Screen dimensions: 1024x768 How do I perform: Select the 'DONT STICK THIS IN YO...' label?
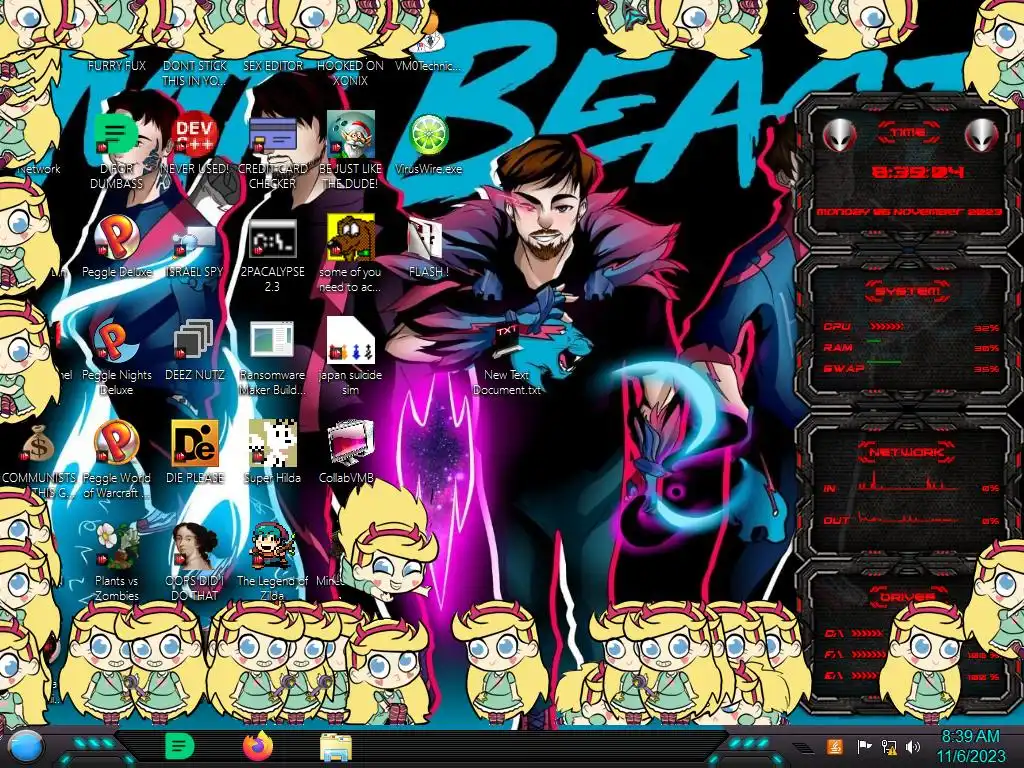tap(195, 73)
